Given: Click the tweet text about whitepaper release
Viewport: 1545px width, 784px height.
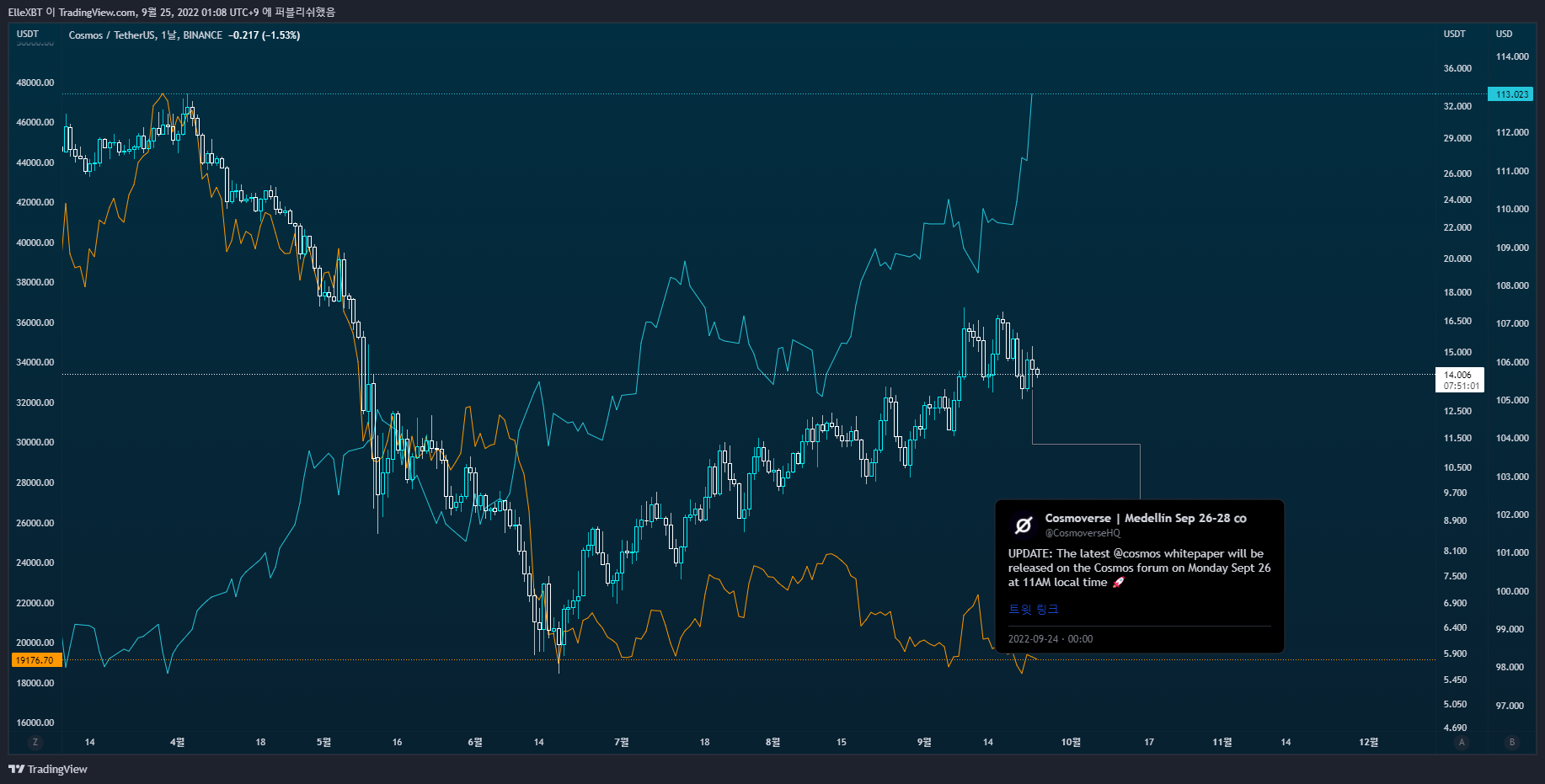Looking at the screenshot, I should pos(1140,568).
